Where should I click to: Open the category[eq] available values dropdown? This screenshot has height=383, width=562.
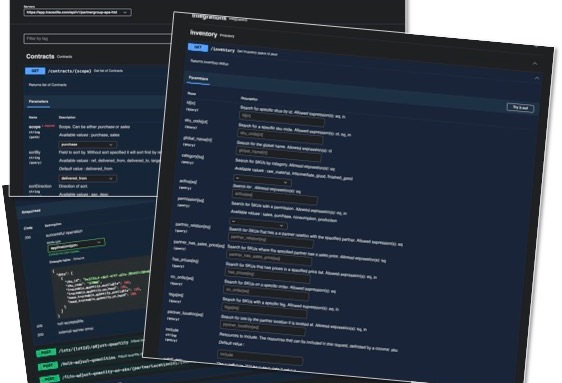[x=262, y=180]
